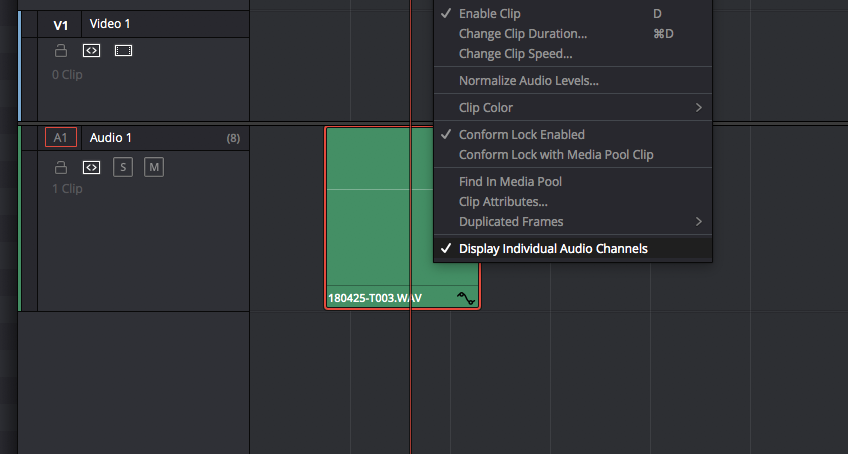
Task: Expand the Clip Color submenu
Action: click(573, 108)
